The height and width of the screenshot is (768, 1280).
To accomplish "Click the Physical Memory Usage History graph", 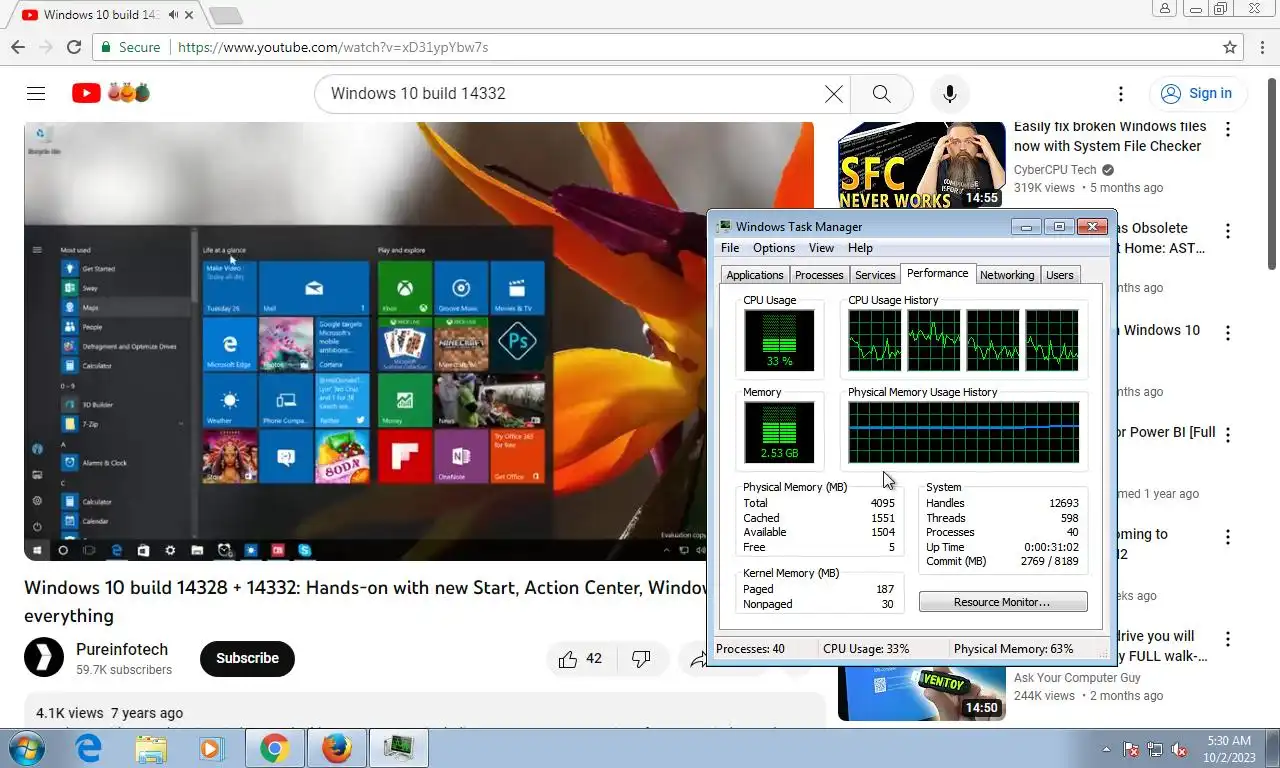I will [x=964, y=432].
